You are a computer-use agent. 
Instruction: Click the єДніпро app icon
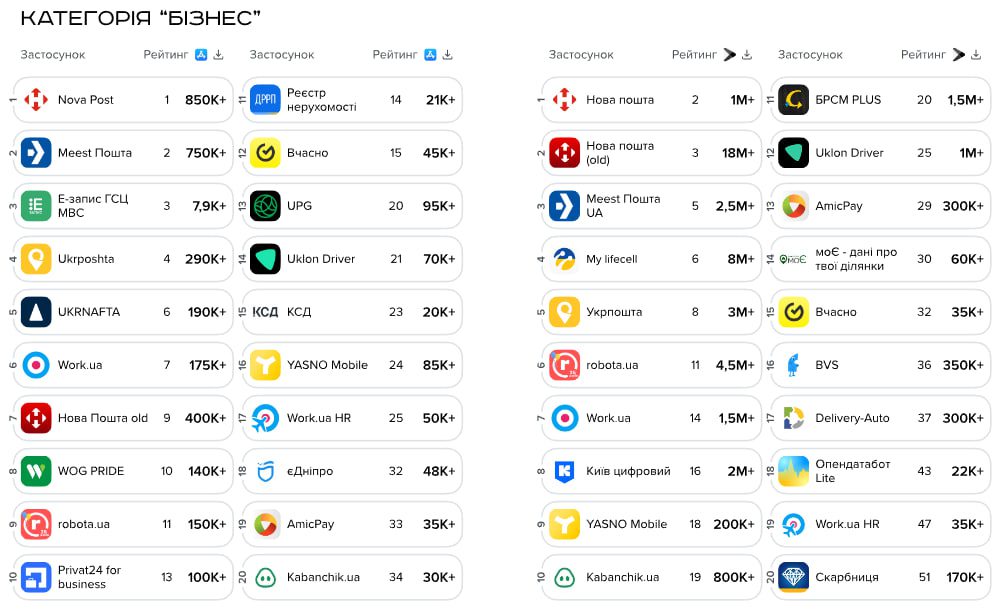pyautogui.click(x=265, y=471)
